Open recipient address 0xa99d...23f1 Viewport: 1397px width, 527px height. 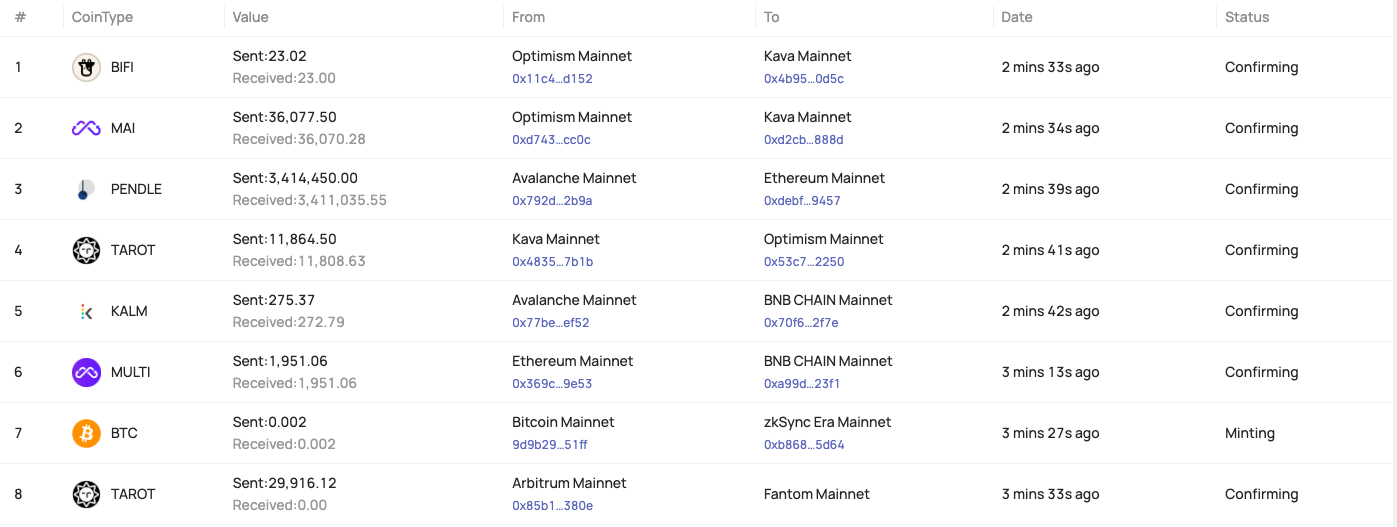pyautogui.click(x=802, y=384)
